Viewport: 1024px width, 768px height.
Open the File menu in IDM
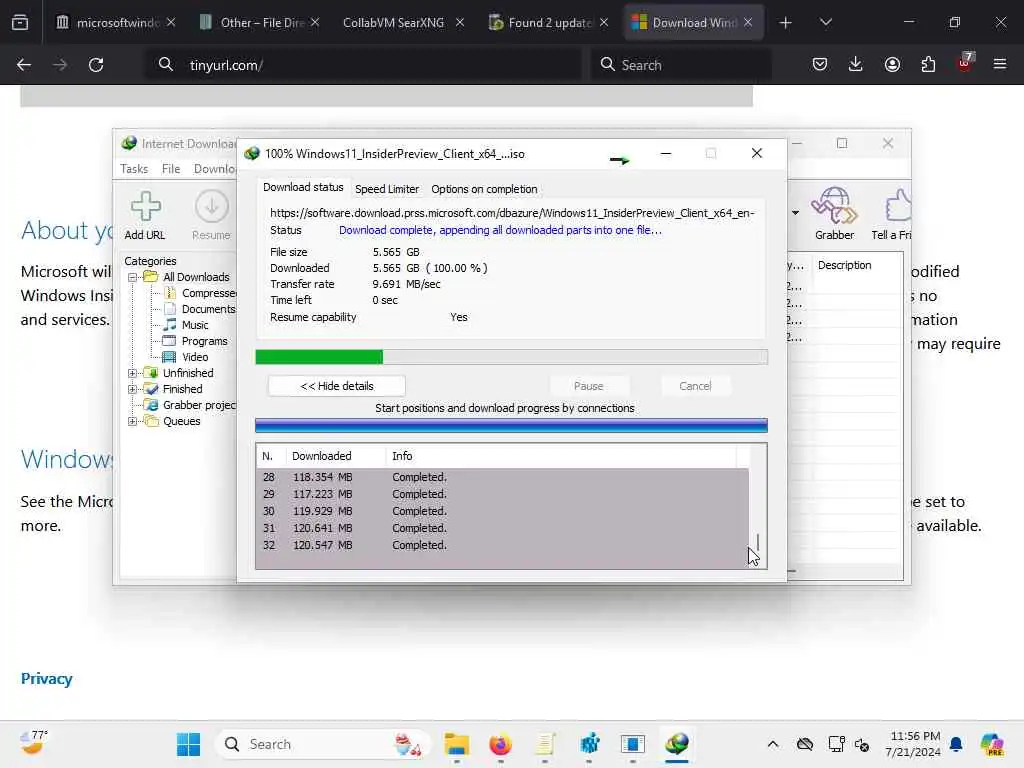click(x=170, y=168)
